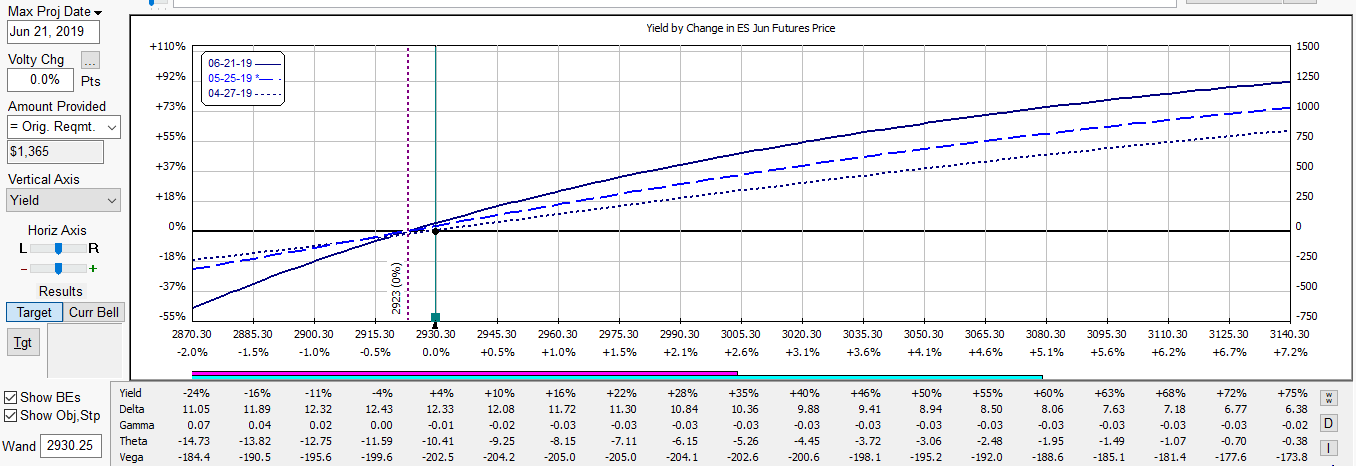Click the Gamma row label
1356x466 pixels.
[x=136, y=426]
